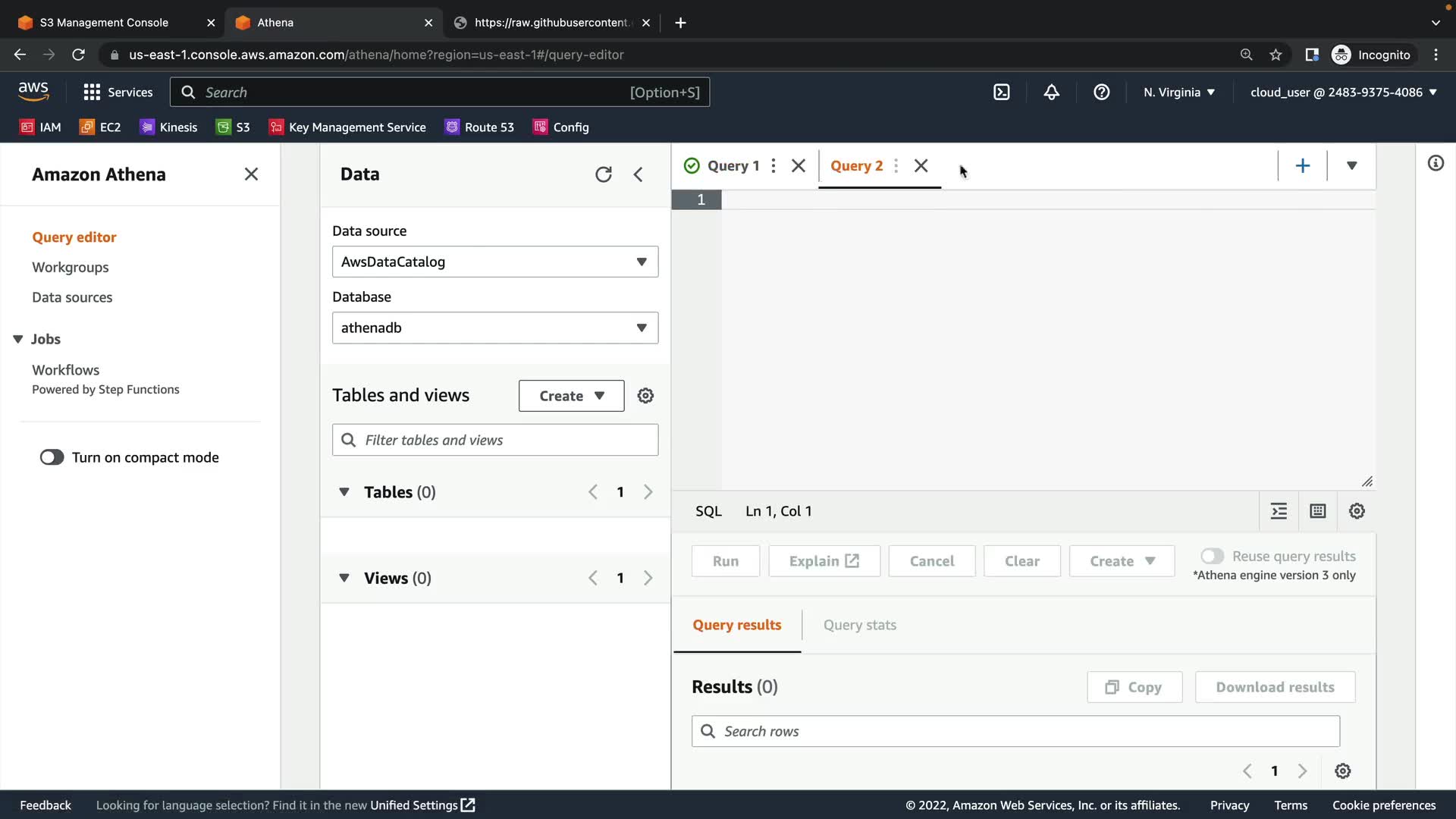Screen dimensions: 1456x819
Task: Open the athenadb Database dropdown
Action: pos(494,328)
